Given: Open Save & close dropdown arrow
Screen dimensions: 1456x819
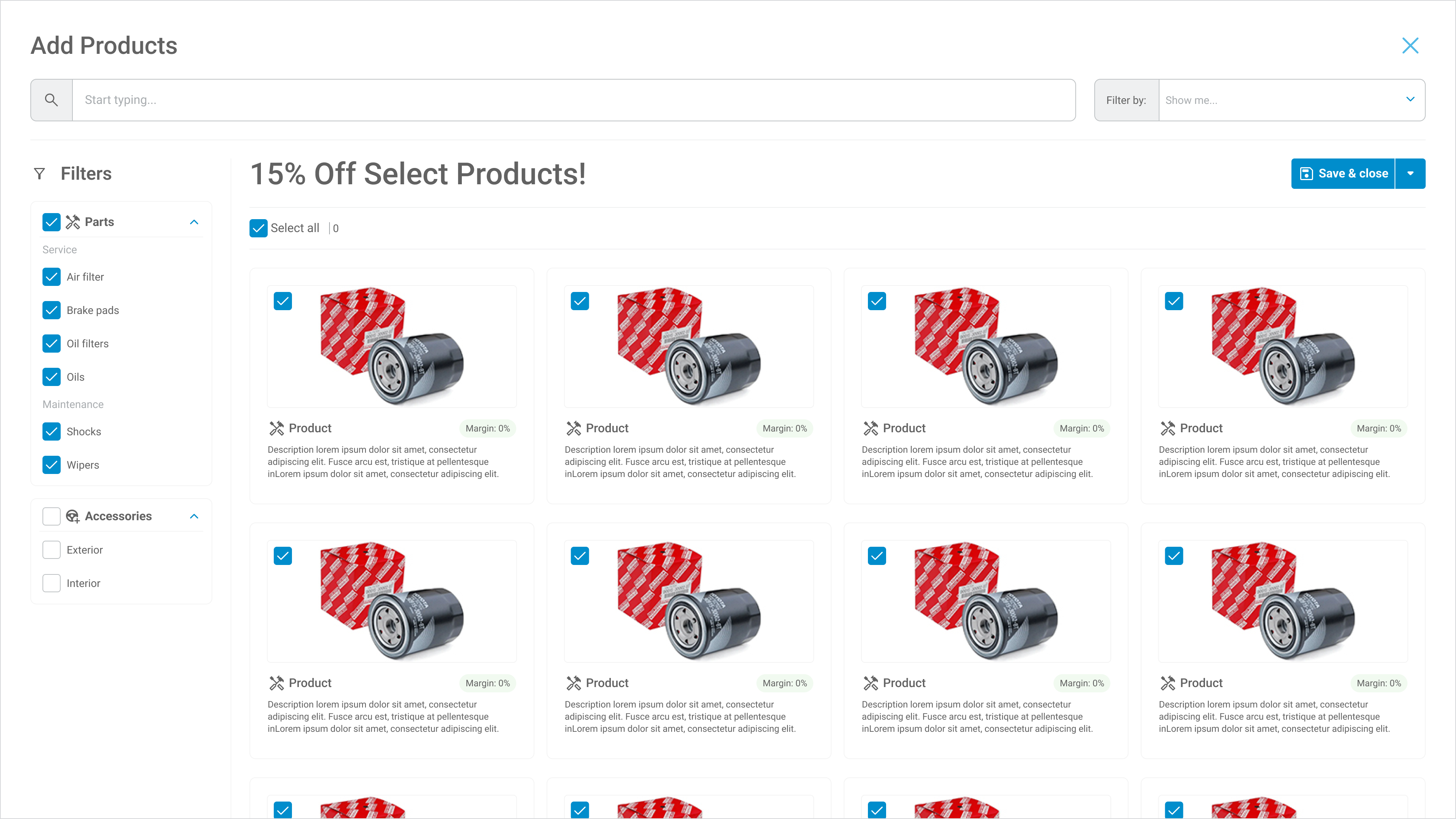Looking at the screenshot, I should pyautogui.click(x=1410, y=174).
